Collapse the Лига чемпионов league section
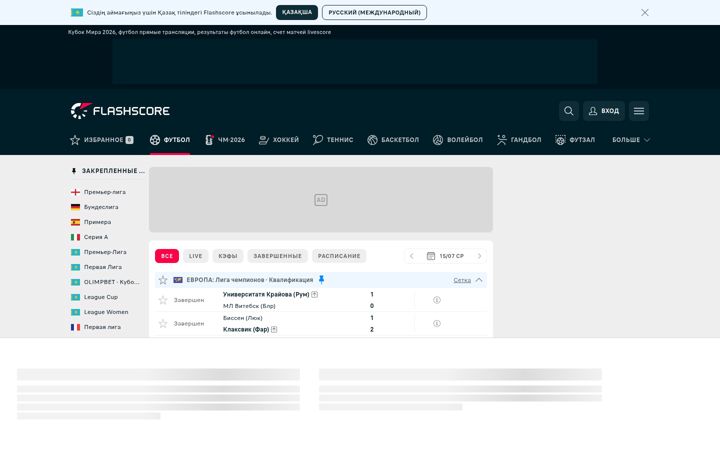720x450 pixels. click(479, 280)
